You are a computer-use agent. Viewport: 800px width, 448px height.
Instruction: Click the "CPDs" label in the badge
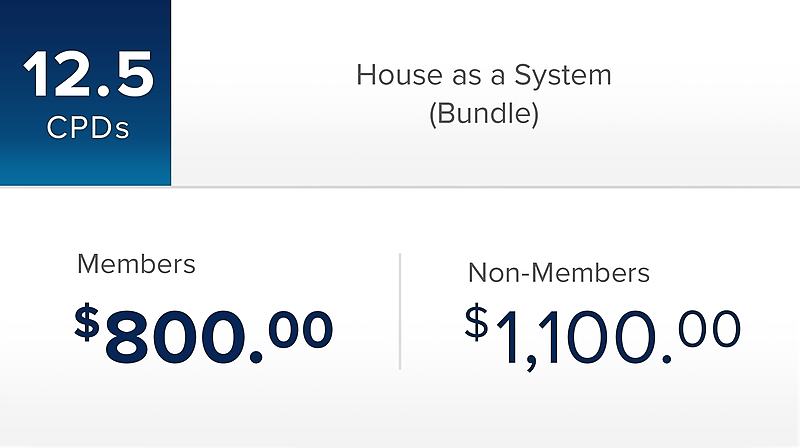[x=88, y=130]
